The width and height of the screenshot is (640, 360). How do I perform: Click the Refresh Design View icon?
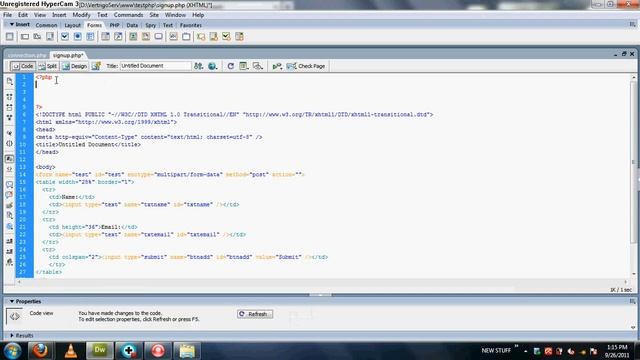231,66
